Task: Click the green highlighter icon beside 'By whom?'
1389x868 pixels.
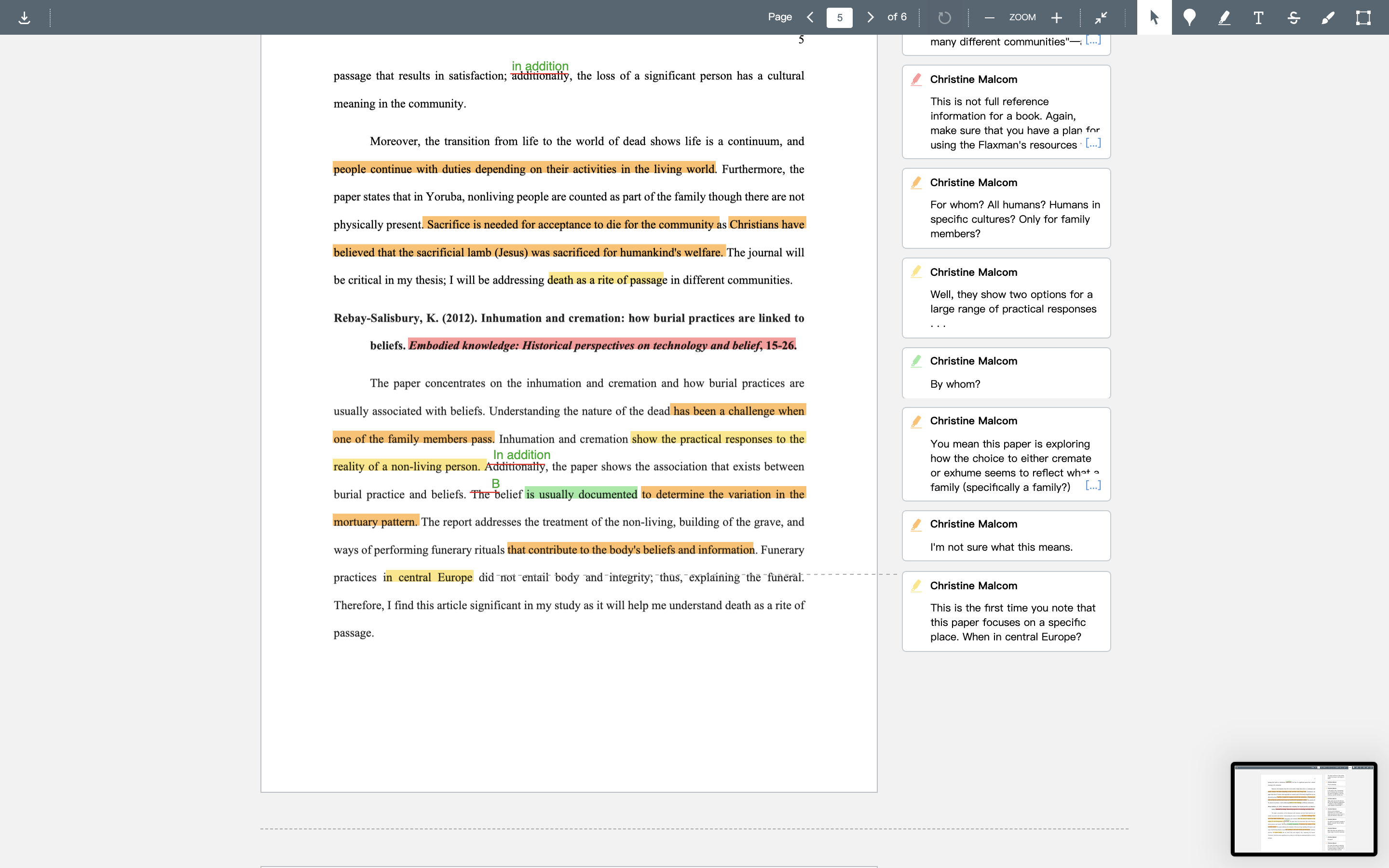Action: point(916,361)
